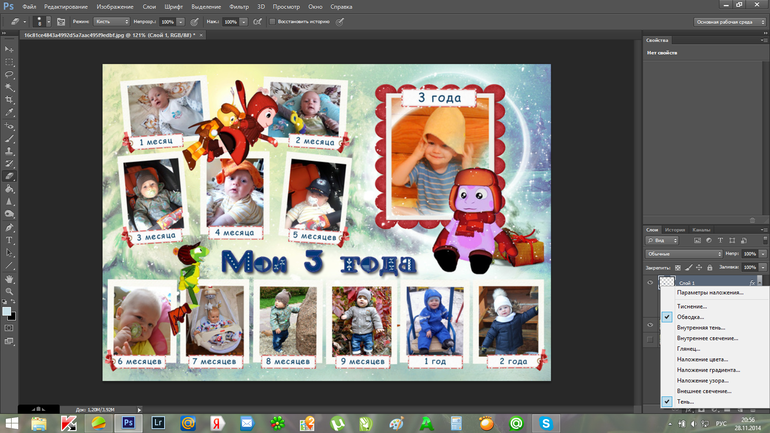Viewport: 770px width, 433px height.
Task: Click the foreground color swatch in toolbox
Action: click(x=7, y=310)
